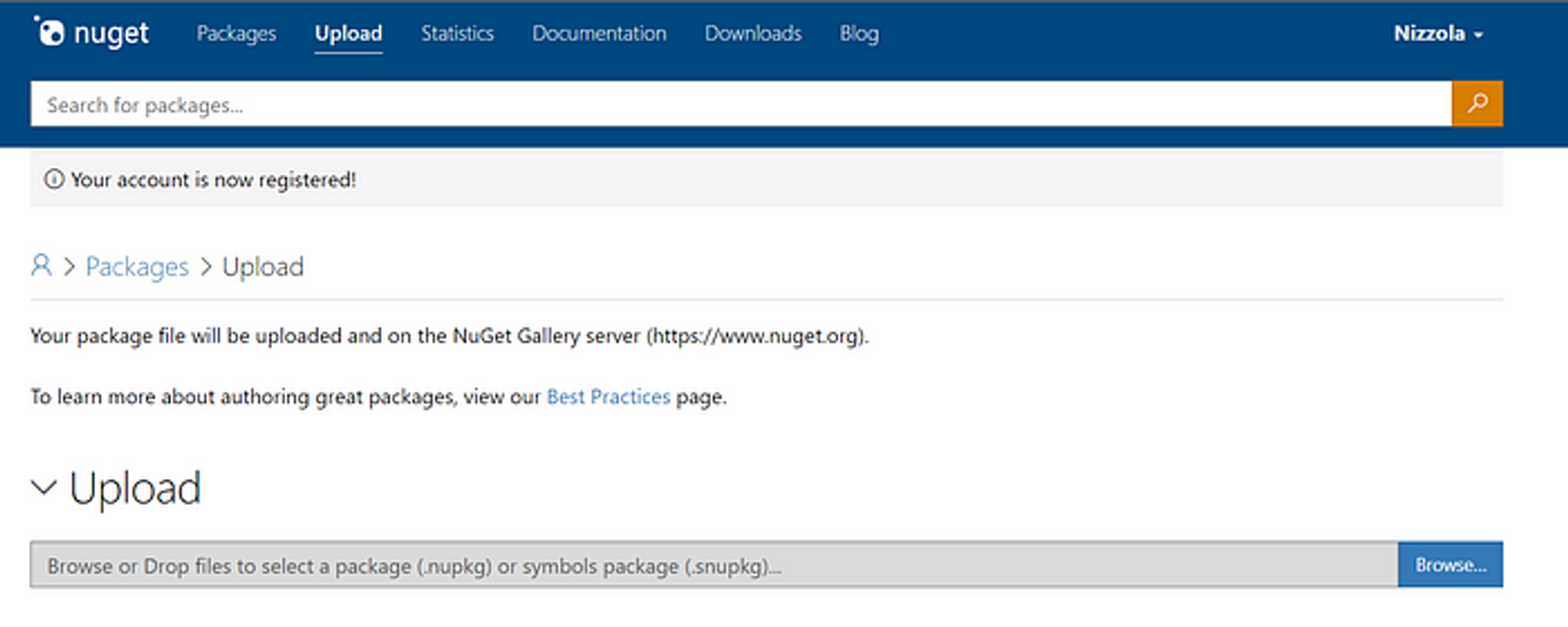Click the Upload breadcrumb text

point(263,266)
